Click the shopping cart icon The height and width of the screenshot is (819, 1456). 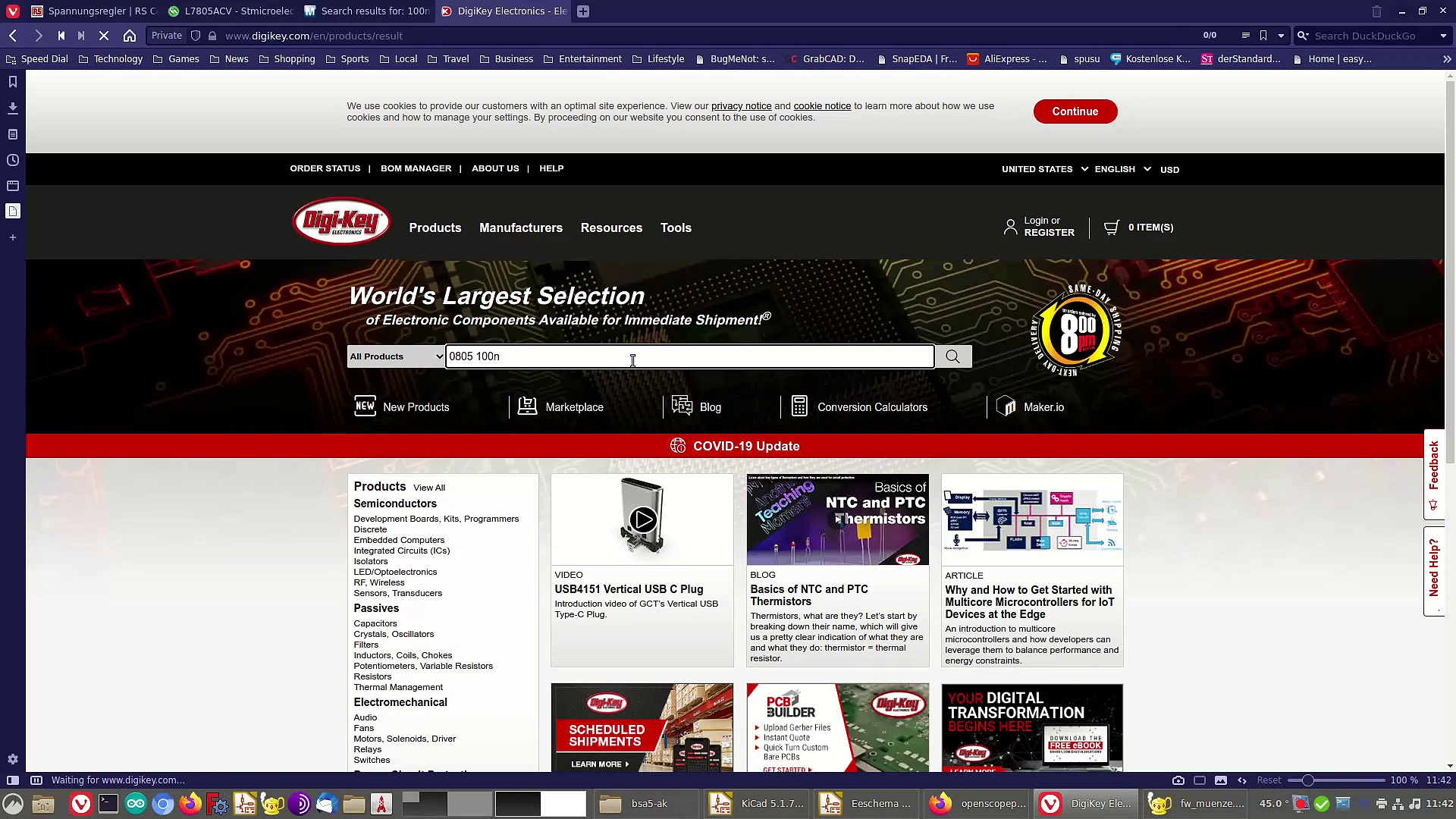1111,227
